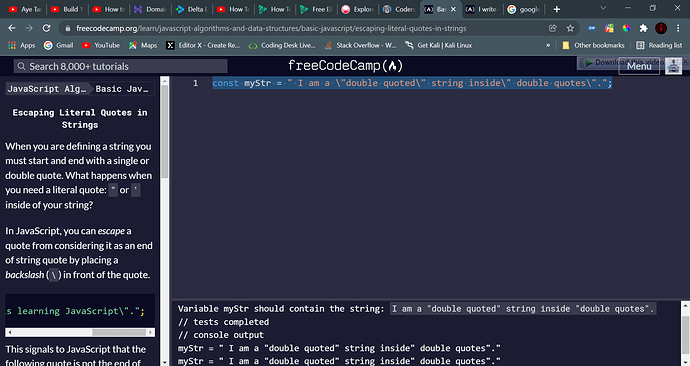Open Editor X bookmark
This screenshot has height=366, width=690.
point(203,45)
